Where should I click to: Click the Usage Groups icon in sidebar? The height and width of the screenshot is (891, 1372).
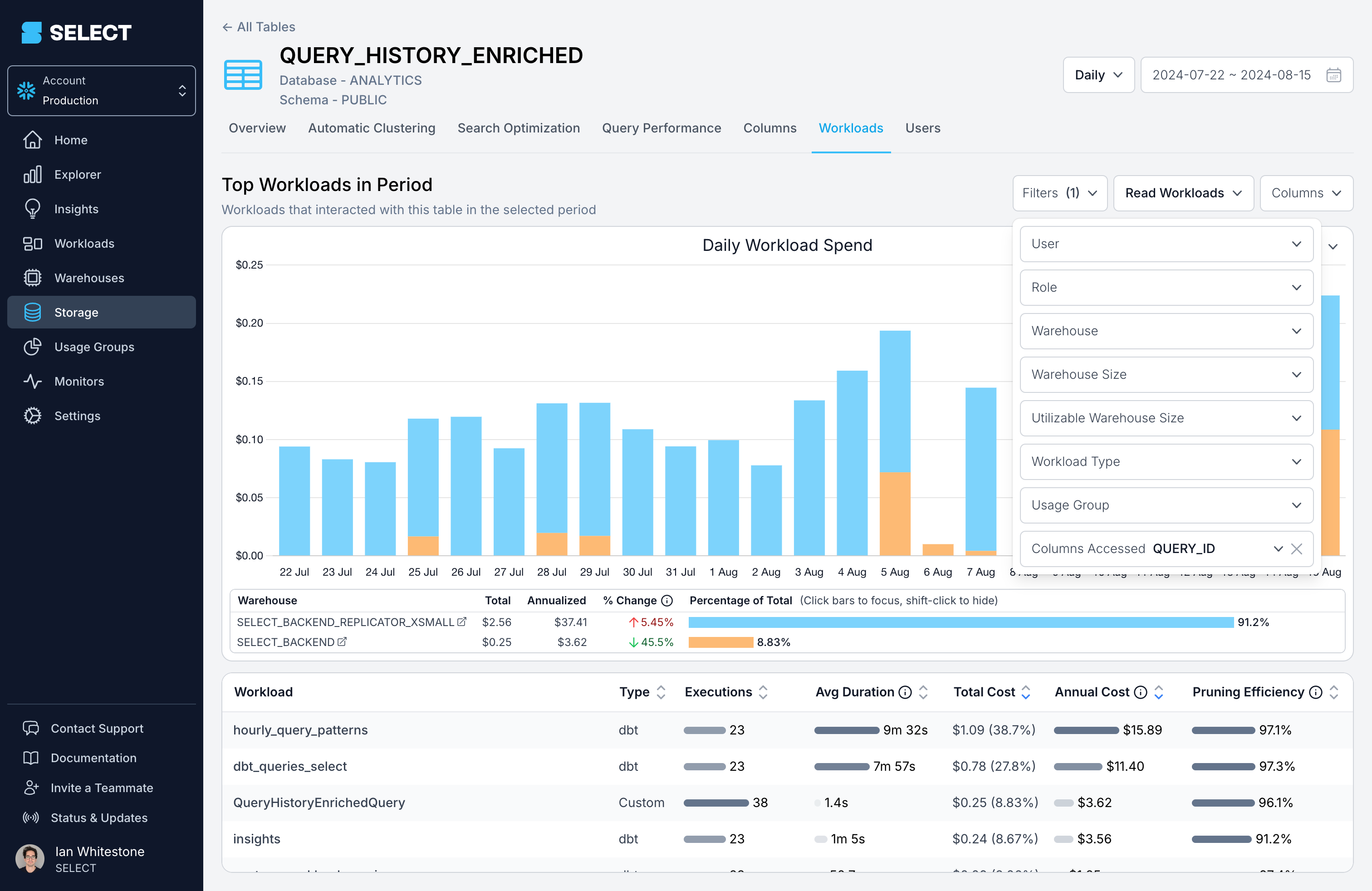tap(33, 347)
